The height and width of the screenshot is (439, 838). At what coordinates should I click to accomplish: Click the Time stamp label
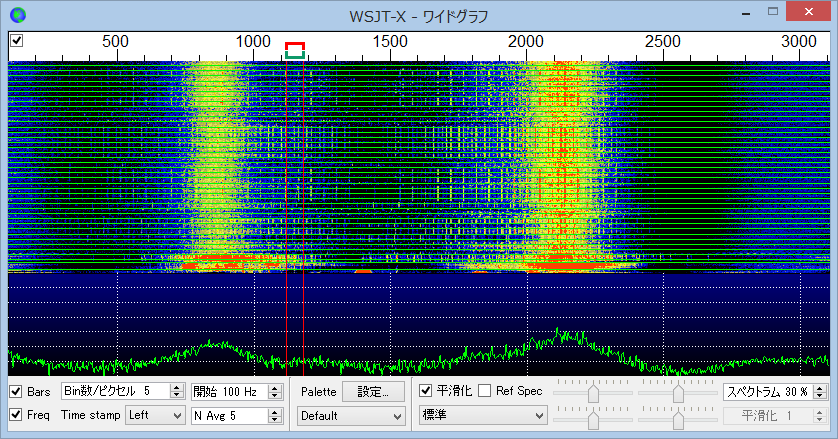pyautogui.click(x=91, y=415)
